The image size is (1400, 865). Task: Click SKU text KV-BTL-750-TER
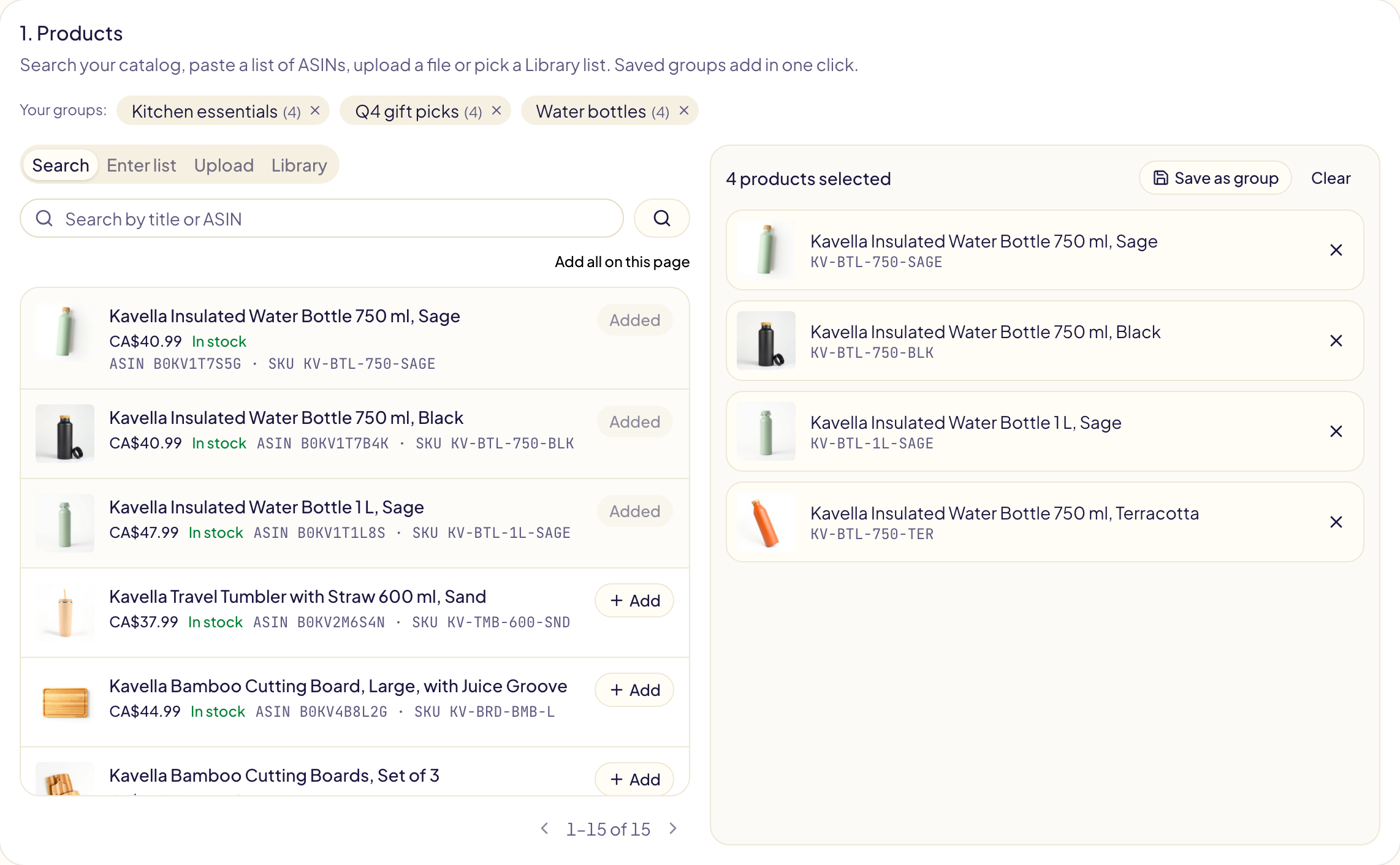[872, 534]
